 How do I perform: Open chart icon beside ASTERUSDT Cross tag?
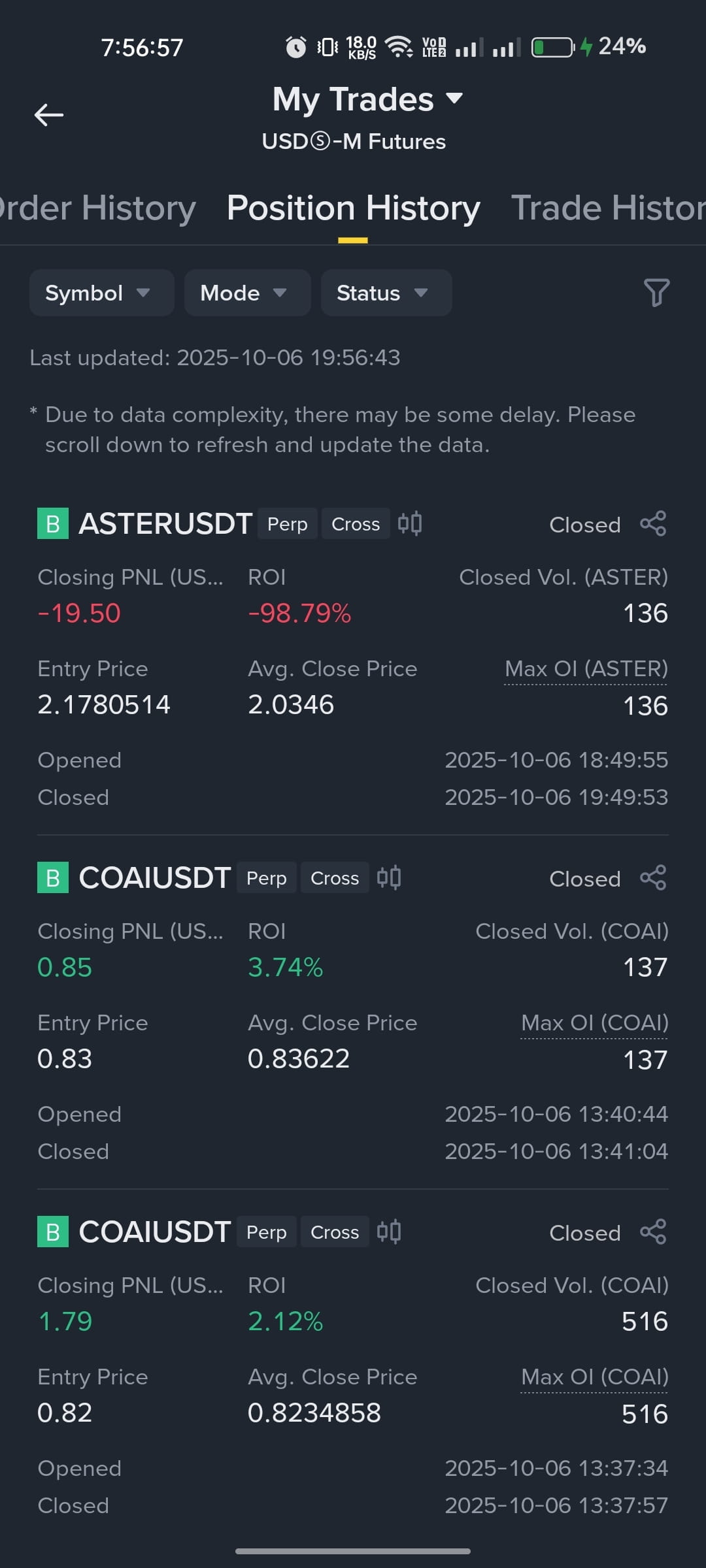tap(410, 523)
